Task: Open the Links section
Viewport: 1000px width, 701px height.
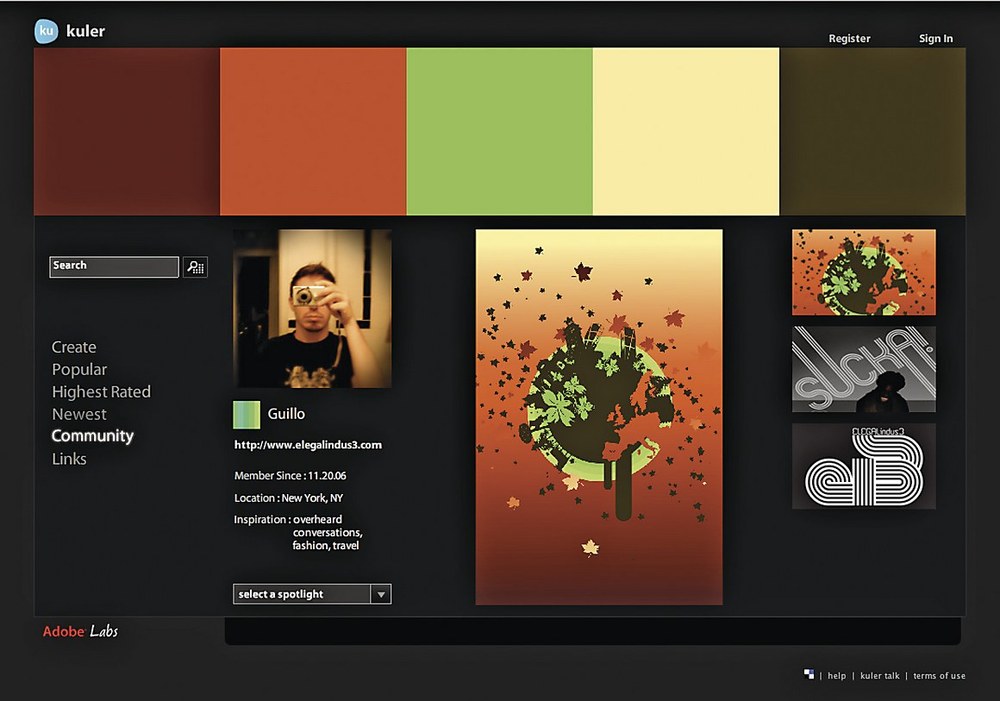Action: coord(69,459)
